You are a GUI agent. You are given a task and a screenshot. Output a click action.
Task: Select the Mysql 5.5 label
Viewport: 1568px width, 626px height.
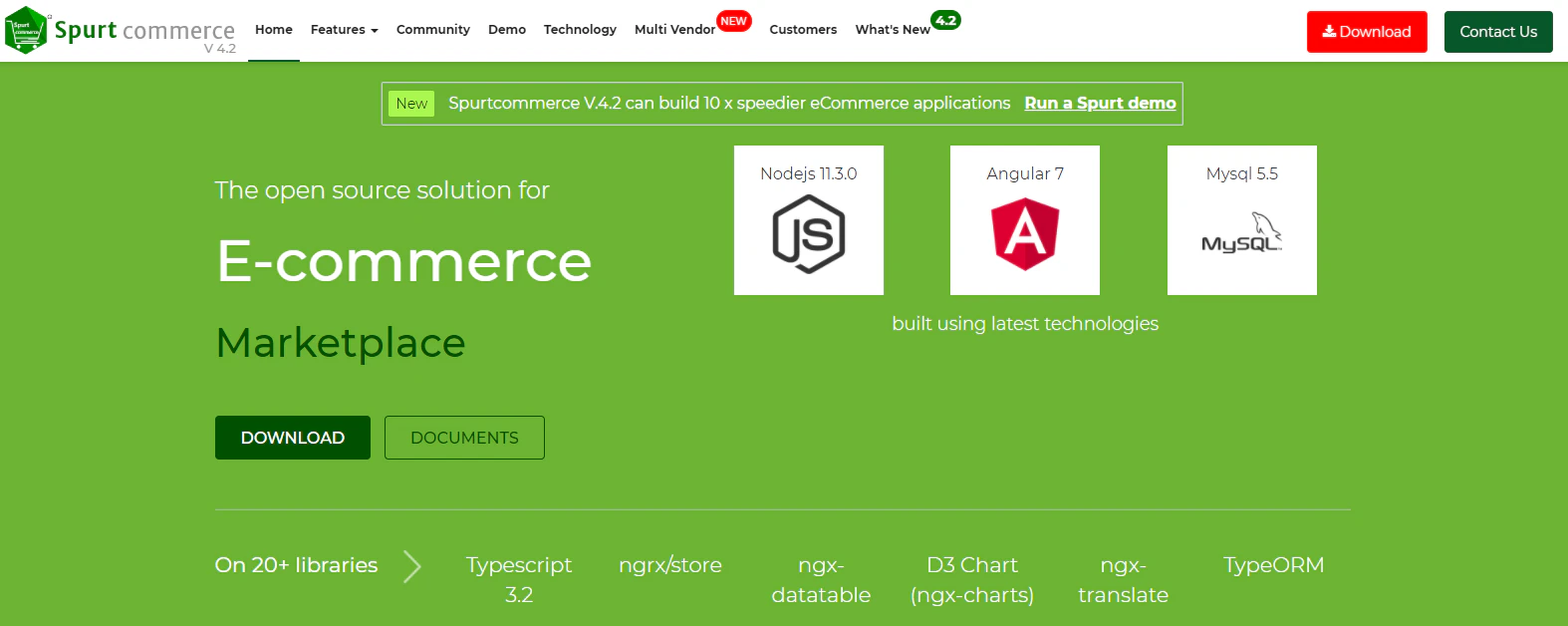coord(1242,173)
